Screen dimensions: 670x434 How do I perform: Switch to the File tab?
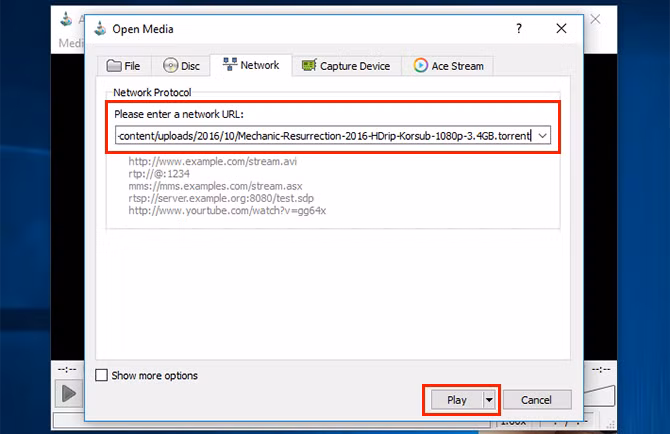tap(123, 66)
